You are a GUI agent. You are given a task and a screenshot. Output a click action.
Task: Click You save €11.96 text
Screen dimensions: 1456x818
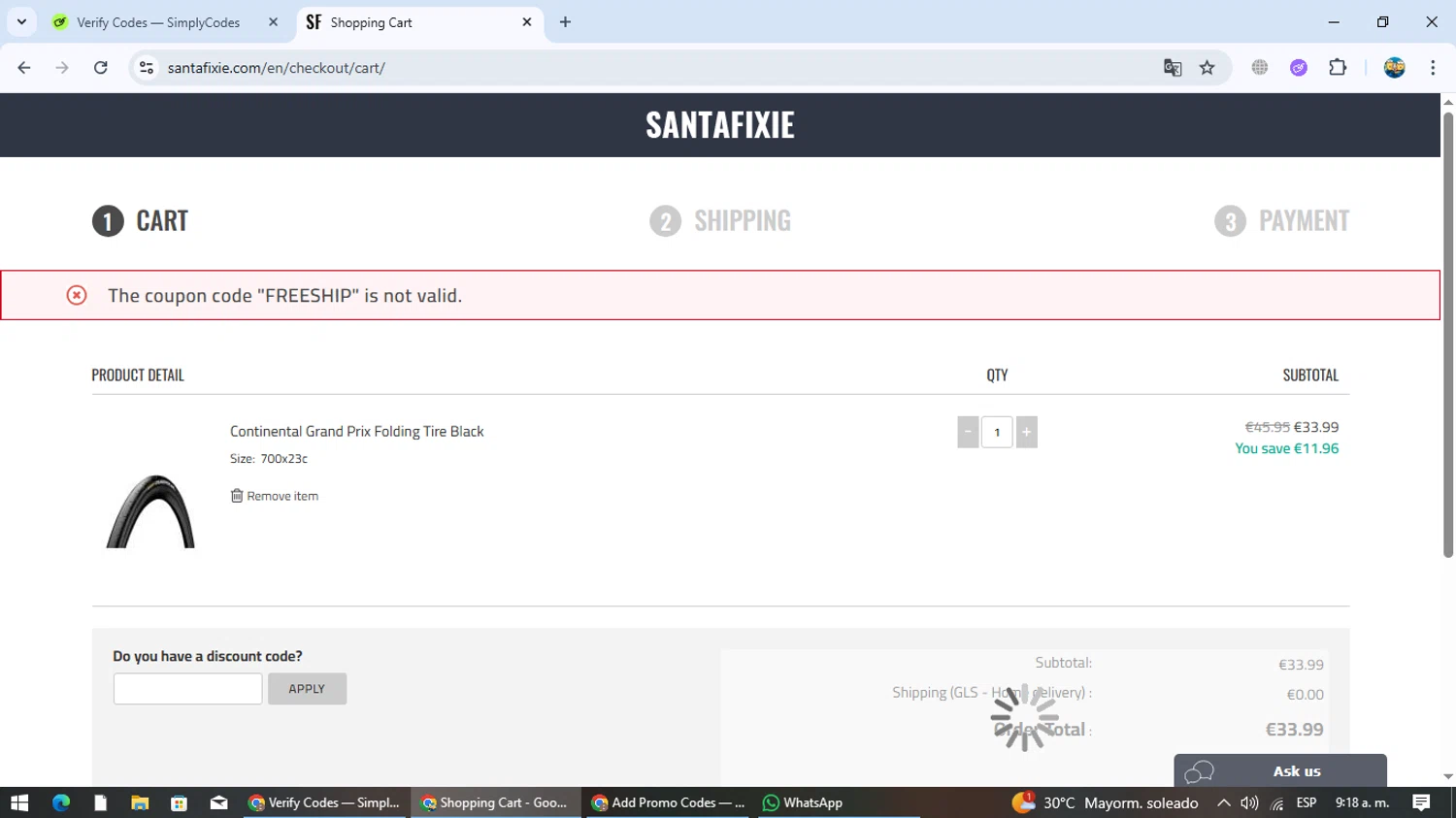(x=1286, y=448)
